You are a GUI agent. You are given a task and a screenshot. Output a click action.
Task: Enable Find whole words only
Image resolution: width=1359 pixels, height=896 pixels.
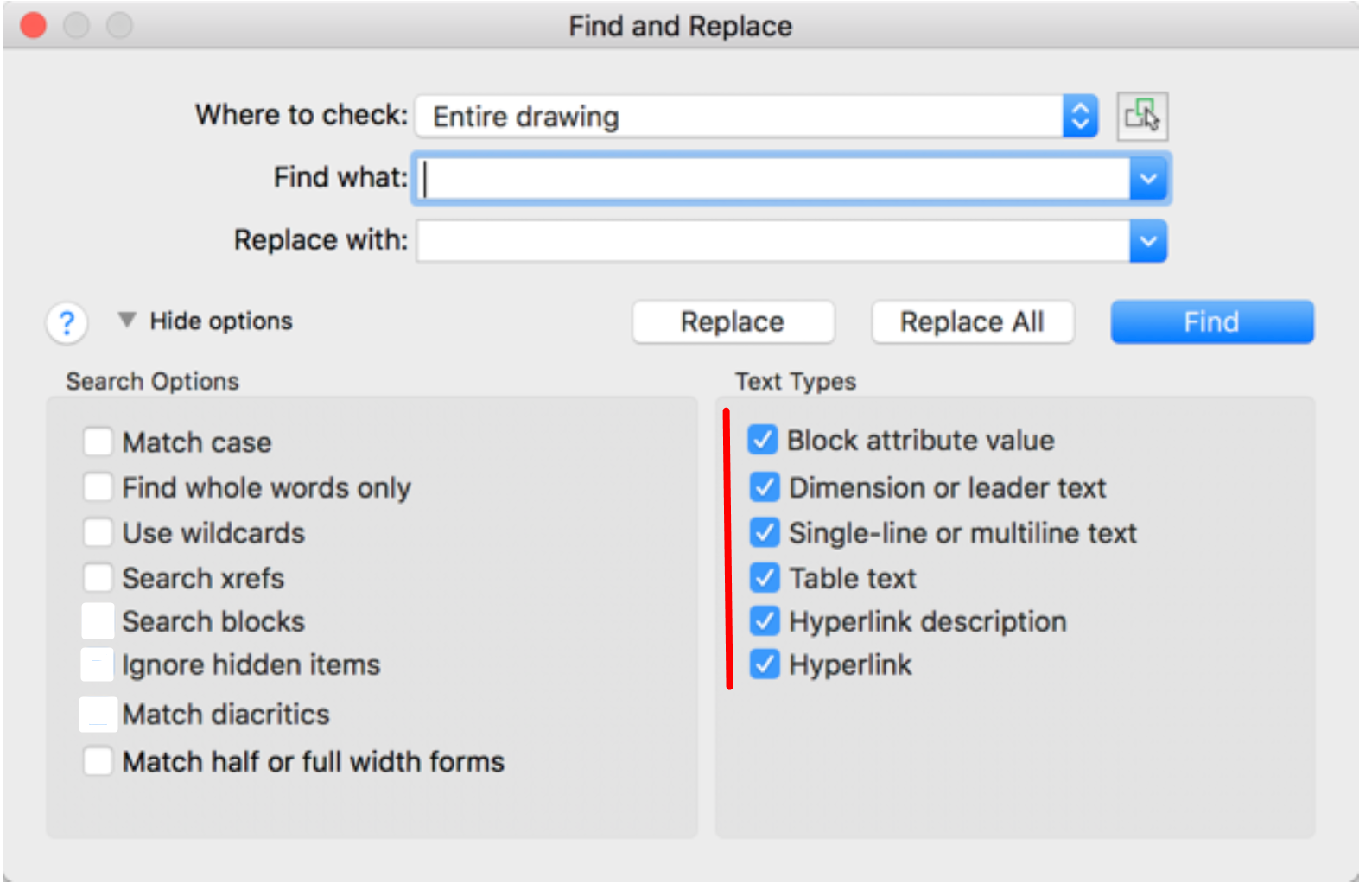click(x=98, y=486)
